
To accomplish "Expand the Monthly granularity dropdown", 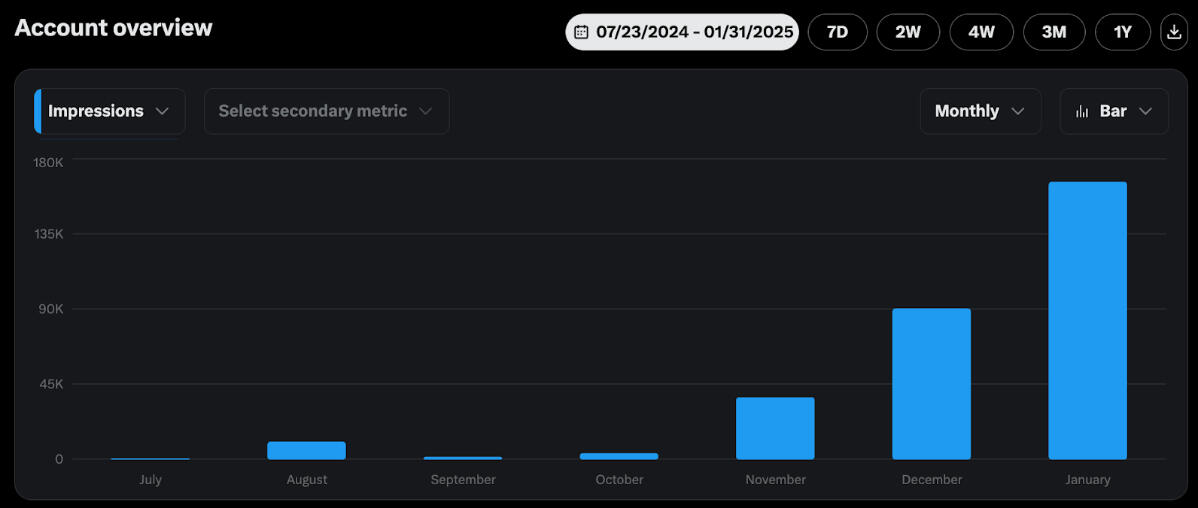I will point(980,111).
